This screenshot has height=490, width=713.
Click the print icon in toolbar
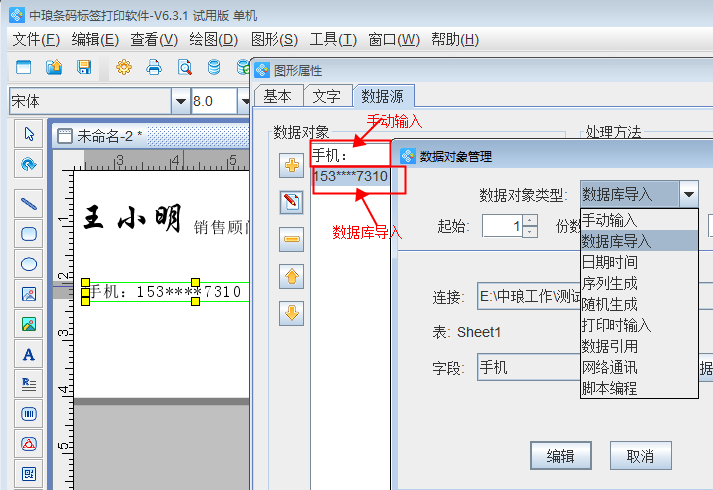coord(154,68)
